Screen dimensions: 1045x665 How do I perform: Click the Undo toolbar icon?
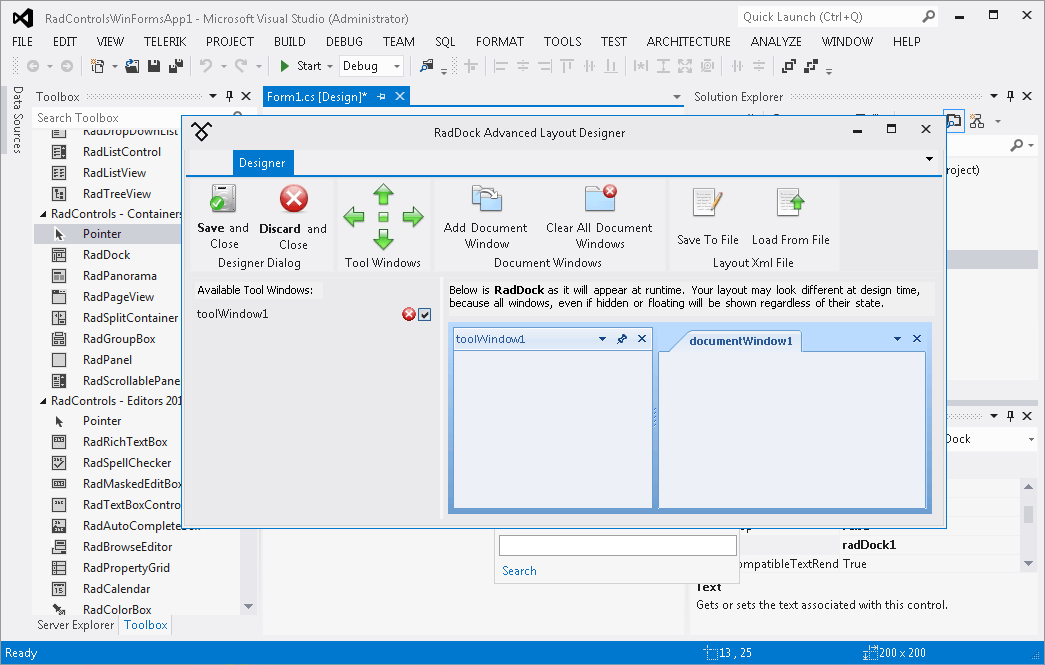click(x=206, y=66)
